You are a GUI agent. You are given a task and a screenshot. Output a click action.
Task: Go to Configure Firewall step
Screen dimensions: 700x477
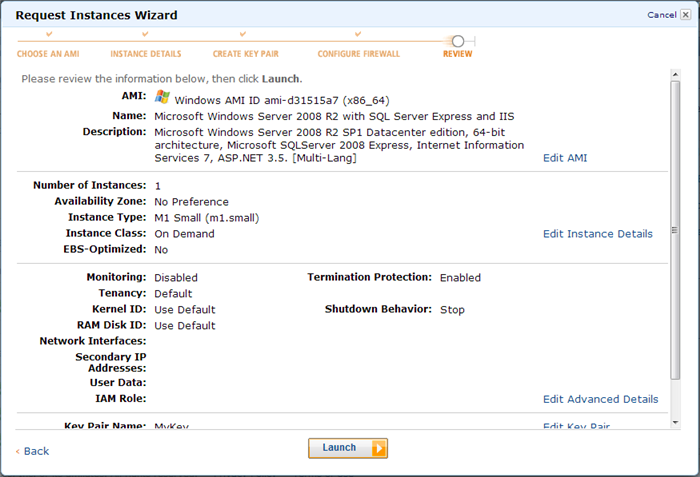point(358,54)
